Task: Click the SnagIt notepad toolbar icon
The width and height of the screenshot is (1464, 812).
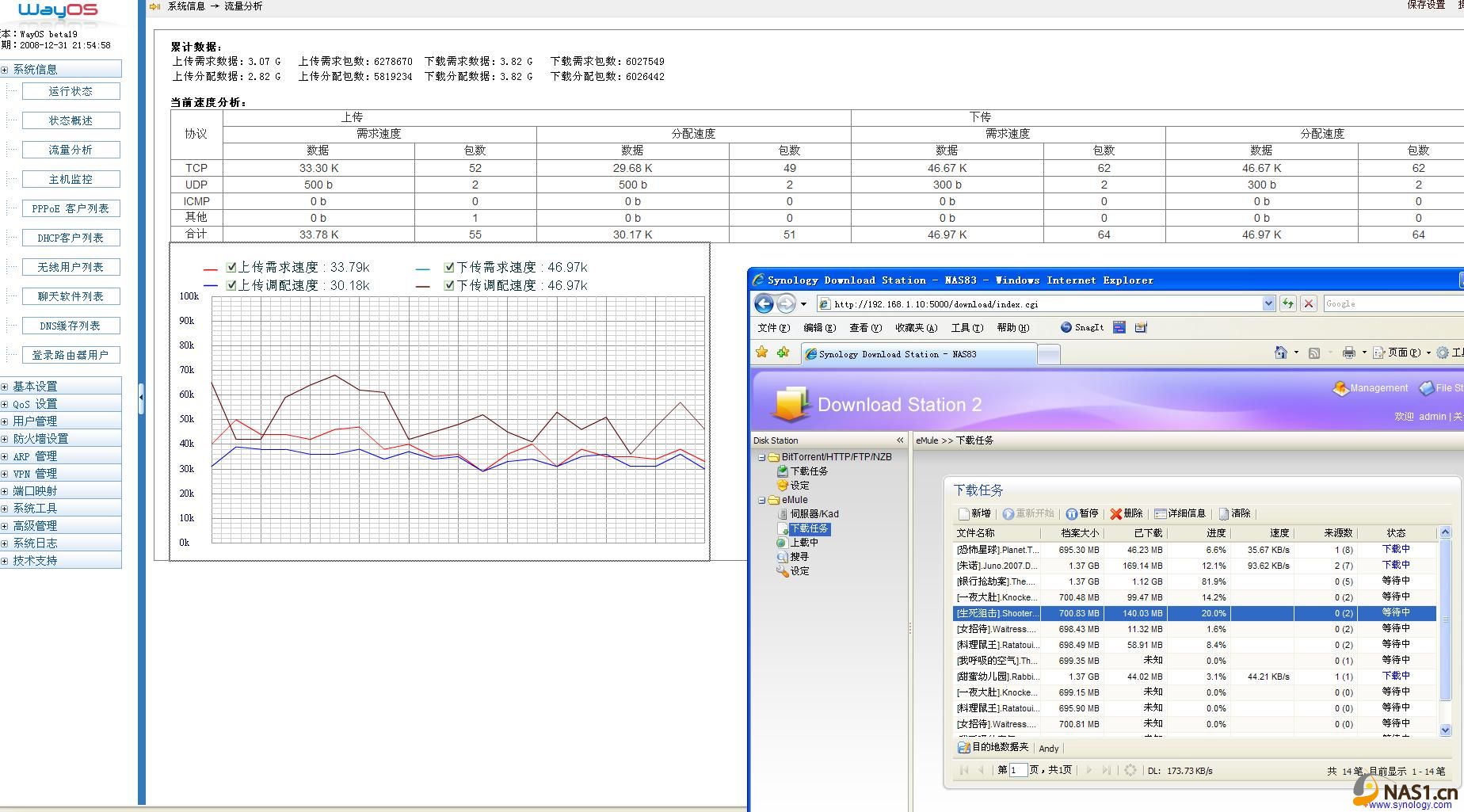Action: tap(1141, 327)
